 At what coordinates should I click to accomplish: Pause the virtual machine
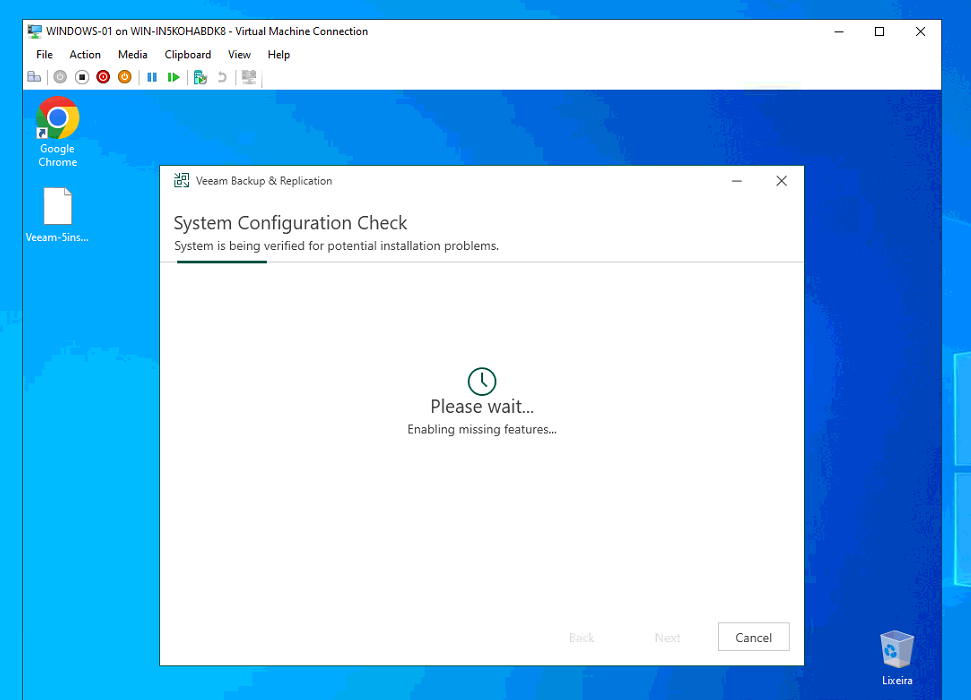(152, 77)
